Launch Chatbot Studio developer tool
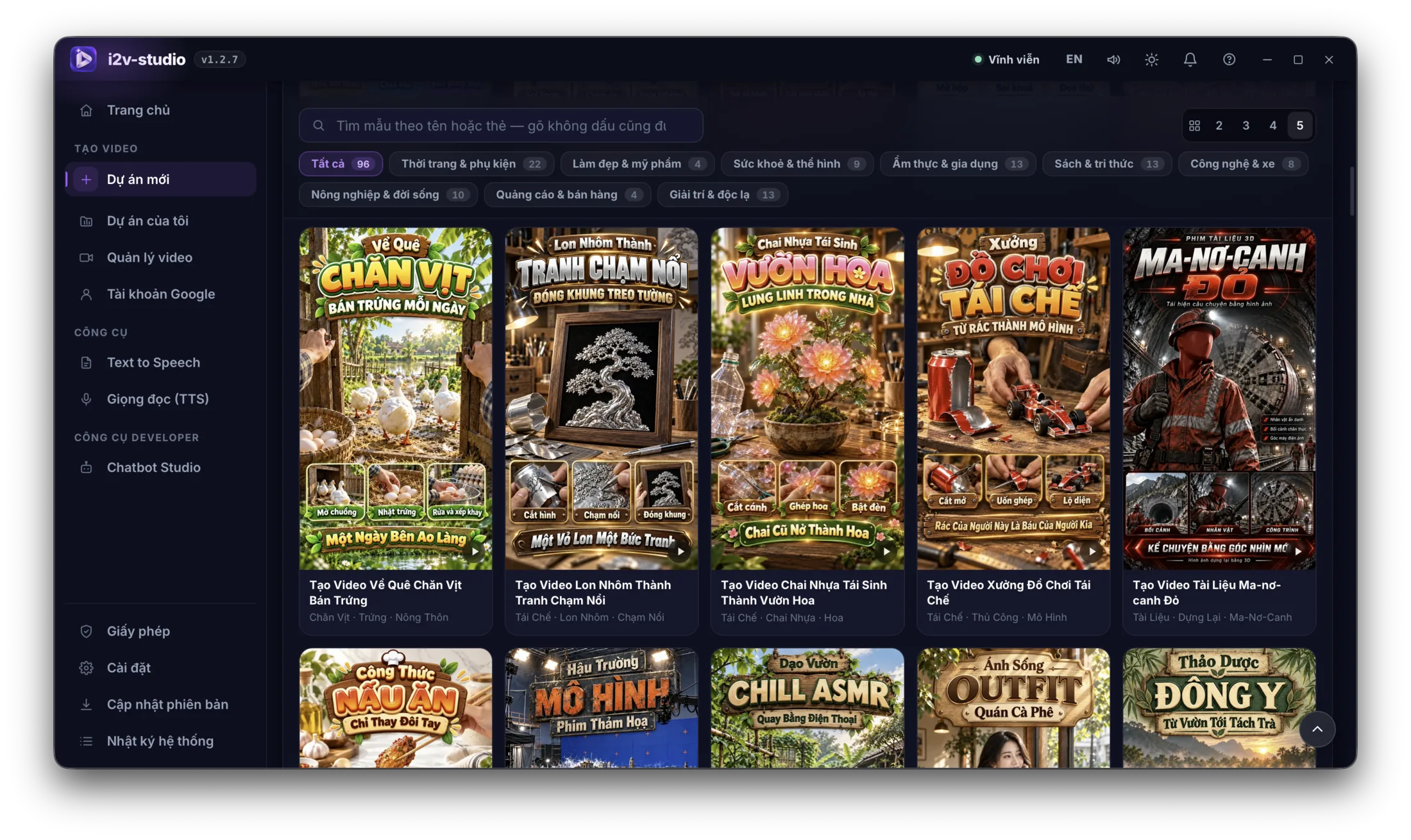 (x=160, y=467)
